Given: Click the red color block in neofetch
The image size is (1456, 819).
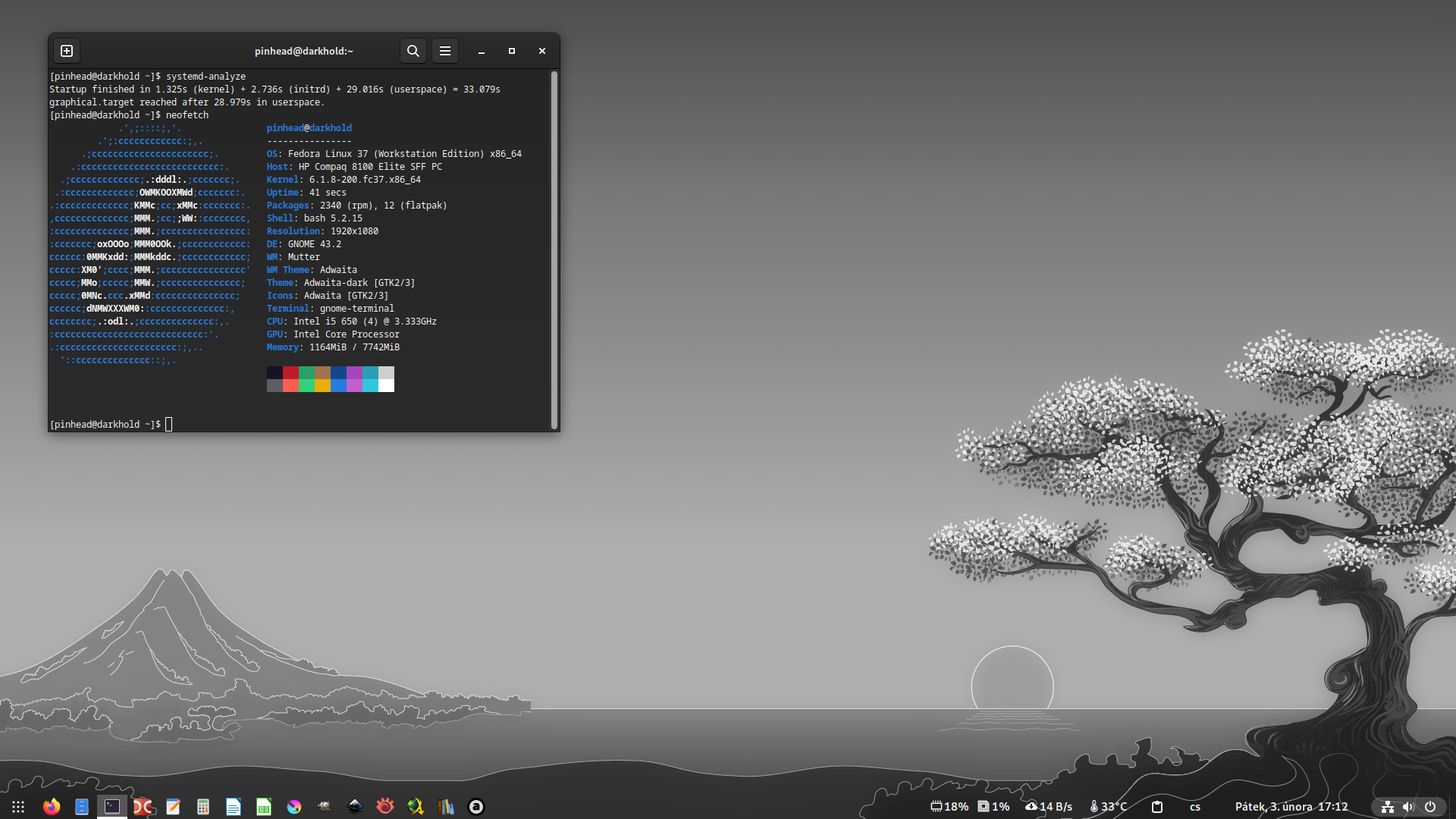Looking at the screenshot, I should (290, 372).
